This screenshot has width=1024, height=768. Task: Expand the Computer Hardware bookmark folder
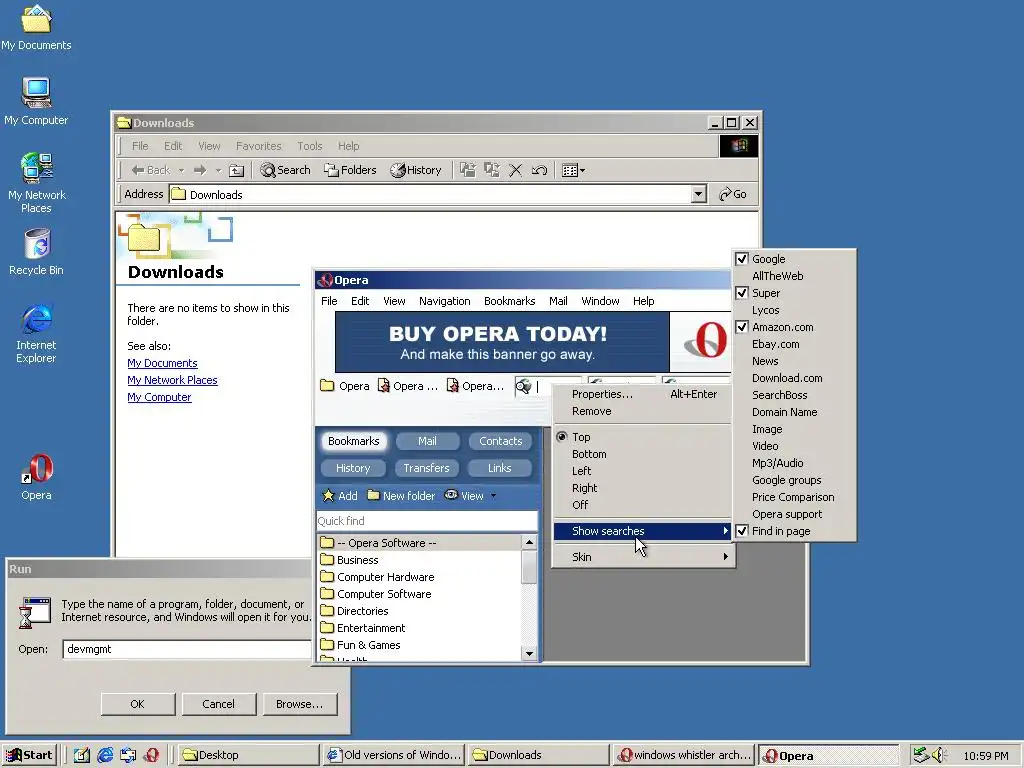coord(377,577)
